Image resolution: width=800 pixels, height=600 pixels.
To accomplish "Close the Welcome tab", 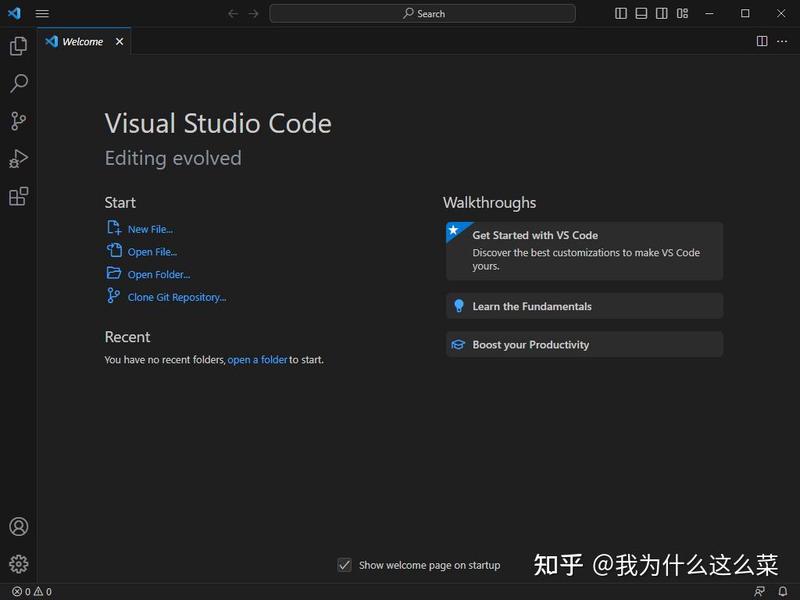I will point(119,41).
